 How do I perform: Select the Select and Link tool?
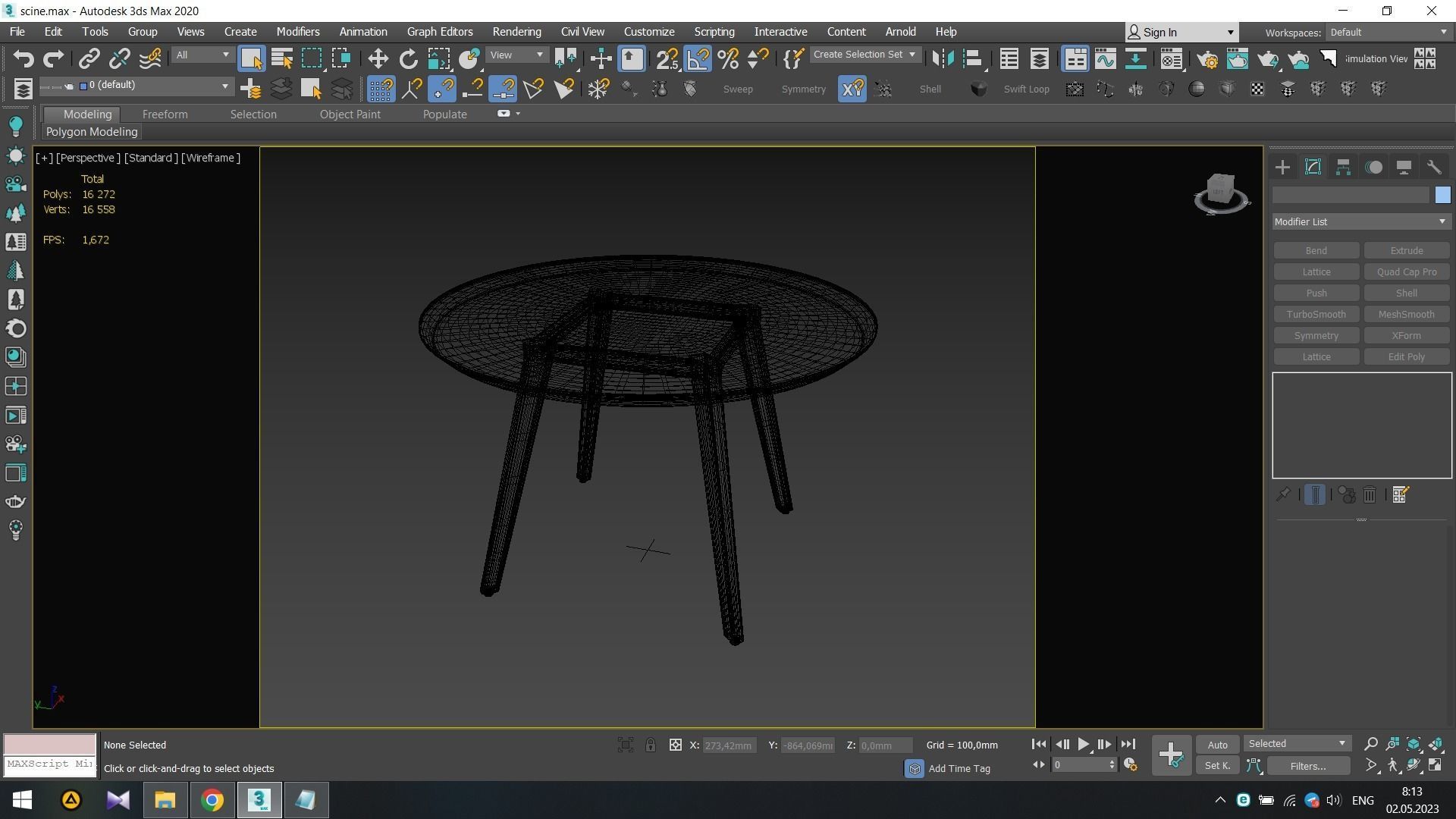point(89,58)
